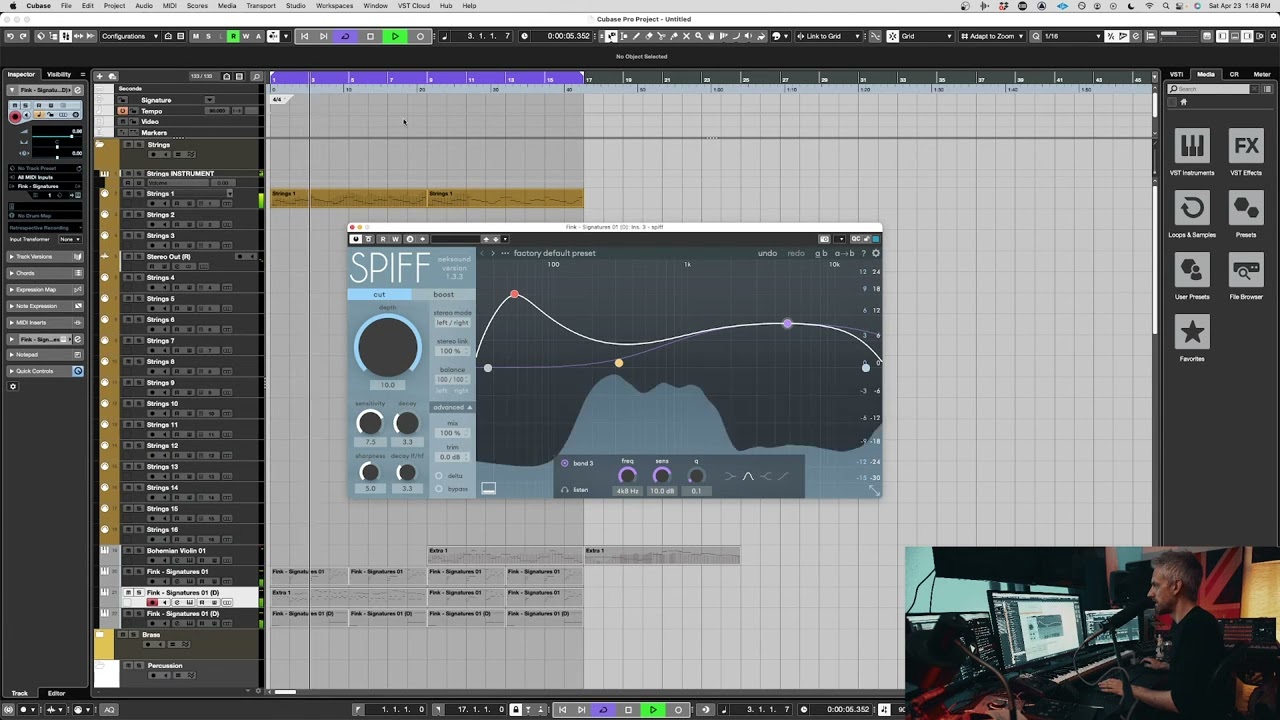Open Favorites in Media rack

1192,339
